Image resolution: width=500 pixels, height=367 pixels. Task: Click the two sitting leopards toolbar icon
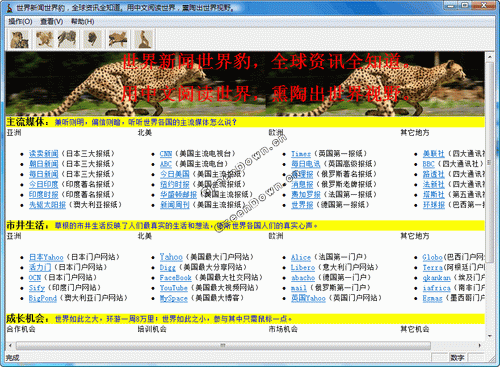tap(19, 39)
